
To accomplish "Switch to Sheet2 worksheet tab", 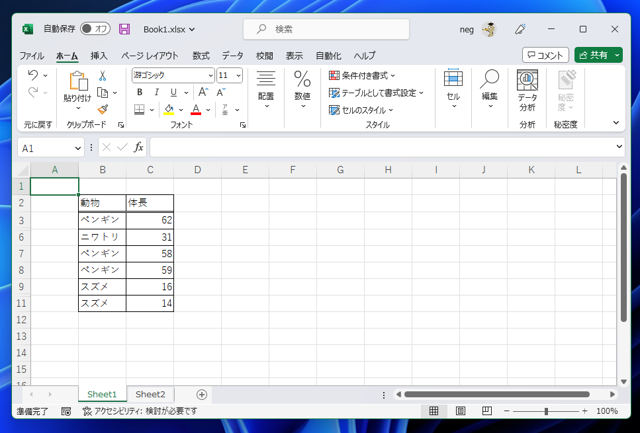I will point(150,394).
